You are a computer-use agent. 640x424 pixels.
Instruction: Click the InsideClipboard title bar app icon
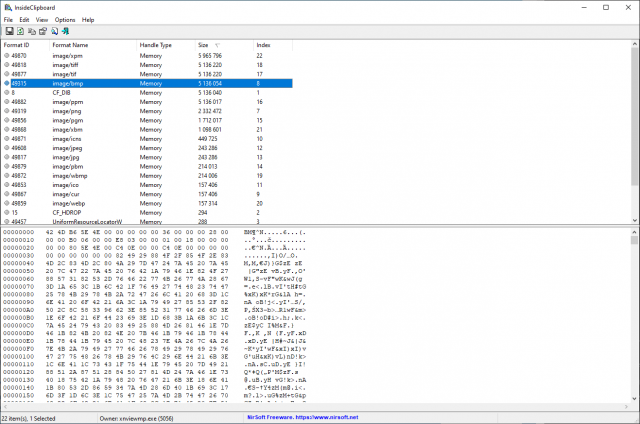pyautogui.click(x=8, y=7)
